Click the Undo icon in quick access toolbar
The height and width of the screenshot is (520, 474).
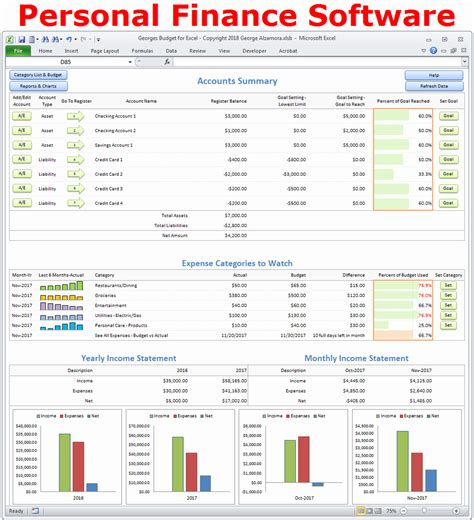click(x=69, y=40)
